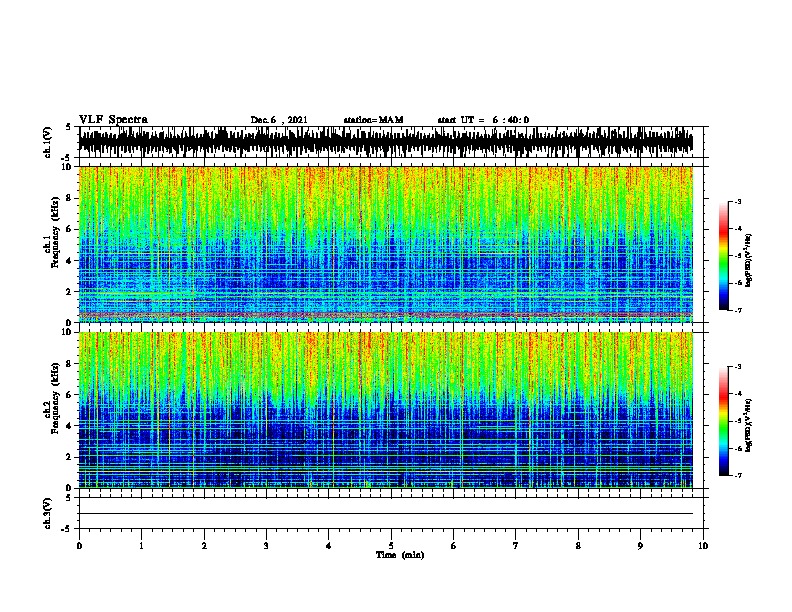
Task: Click the "4" kHz tick of ch.2 spectrogram
Action: (x=69, y=426)
